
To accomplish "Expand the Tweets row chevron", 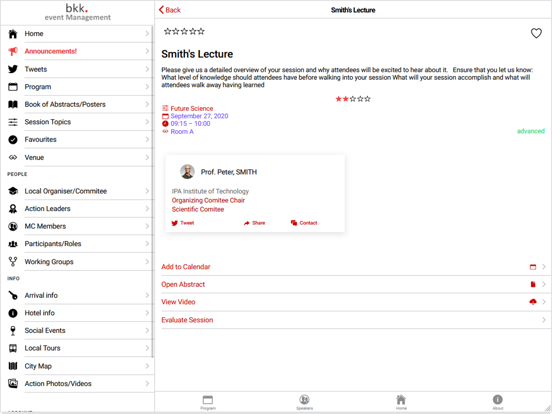I will point(147,69).
